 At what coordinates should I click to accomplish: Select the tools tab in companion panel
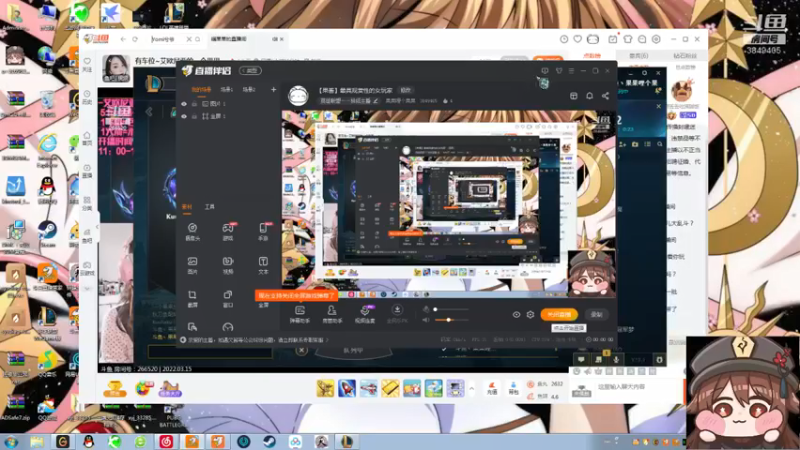[x=210, y=207]
